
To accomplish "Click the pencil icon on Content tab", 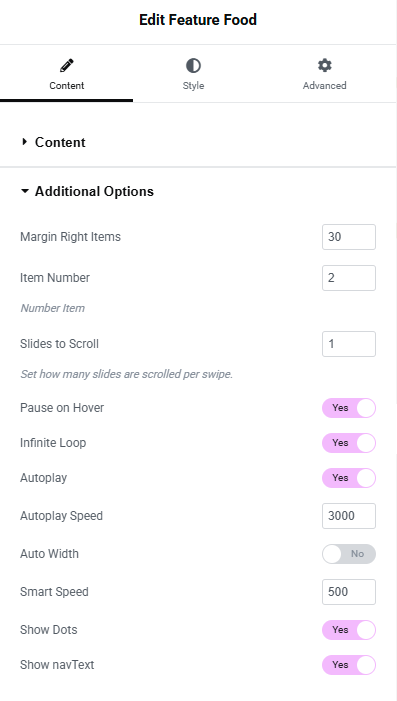I will click(67, 66).
